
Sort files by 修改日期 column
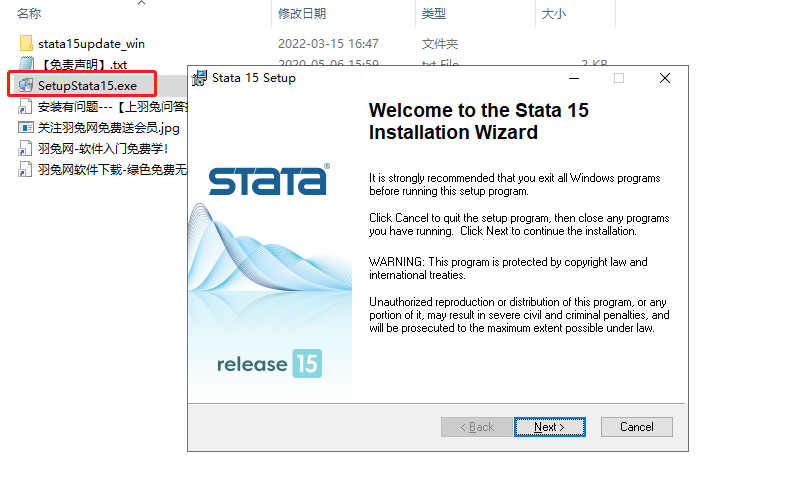[x=302, y=14]
